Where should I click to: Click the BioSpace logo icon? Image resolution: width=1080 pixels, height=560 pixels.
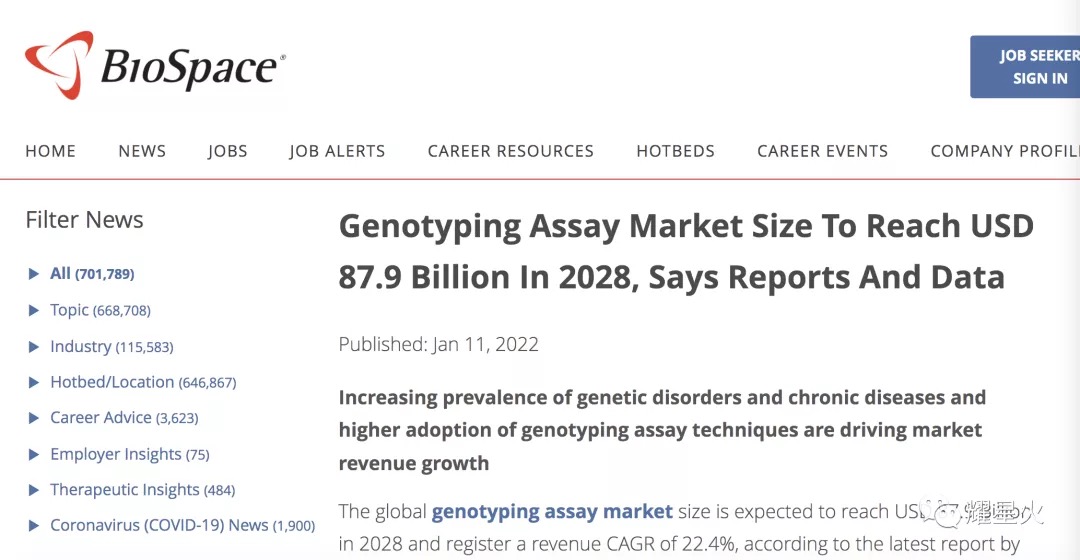coord(59,65)
